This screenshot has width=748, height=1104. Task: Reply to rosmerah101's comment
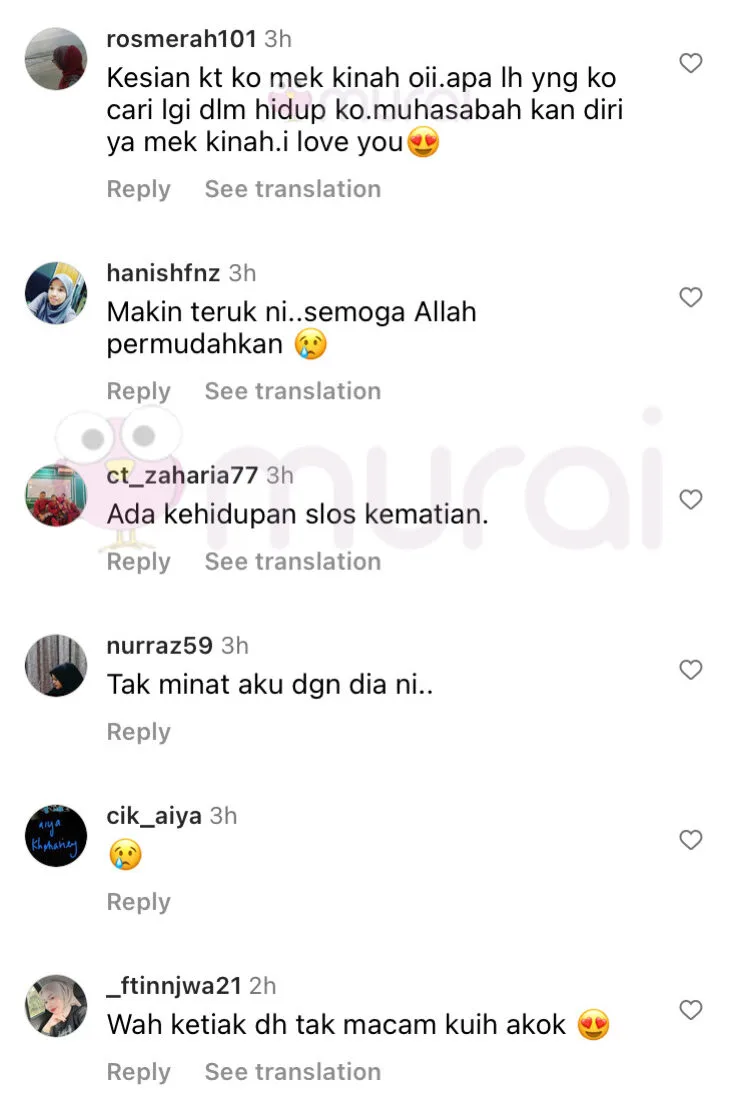pyautogui.click(x=139, y=189)
